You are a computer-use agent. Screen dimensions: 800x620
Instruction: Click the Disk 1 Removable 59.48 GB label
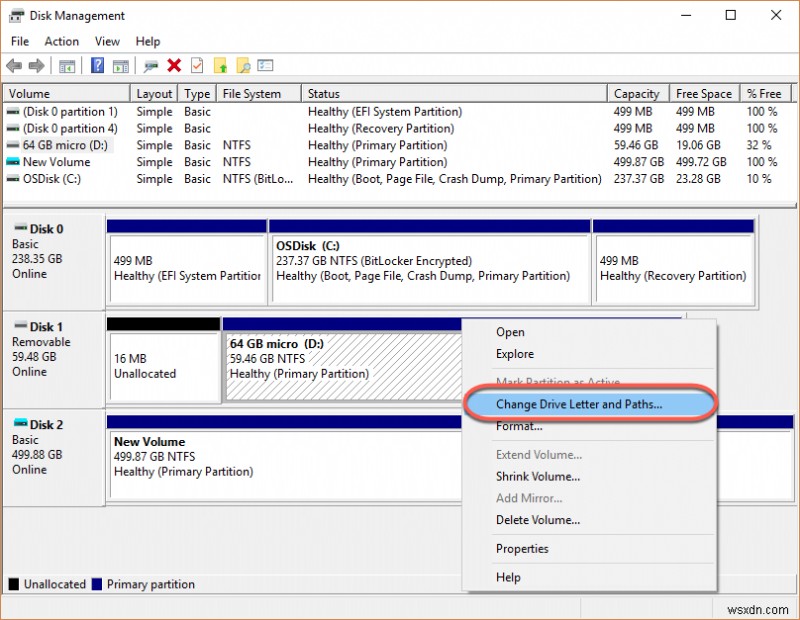pyautogui.click(x=54, y=359)
